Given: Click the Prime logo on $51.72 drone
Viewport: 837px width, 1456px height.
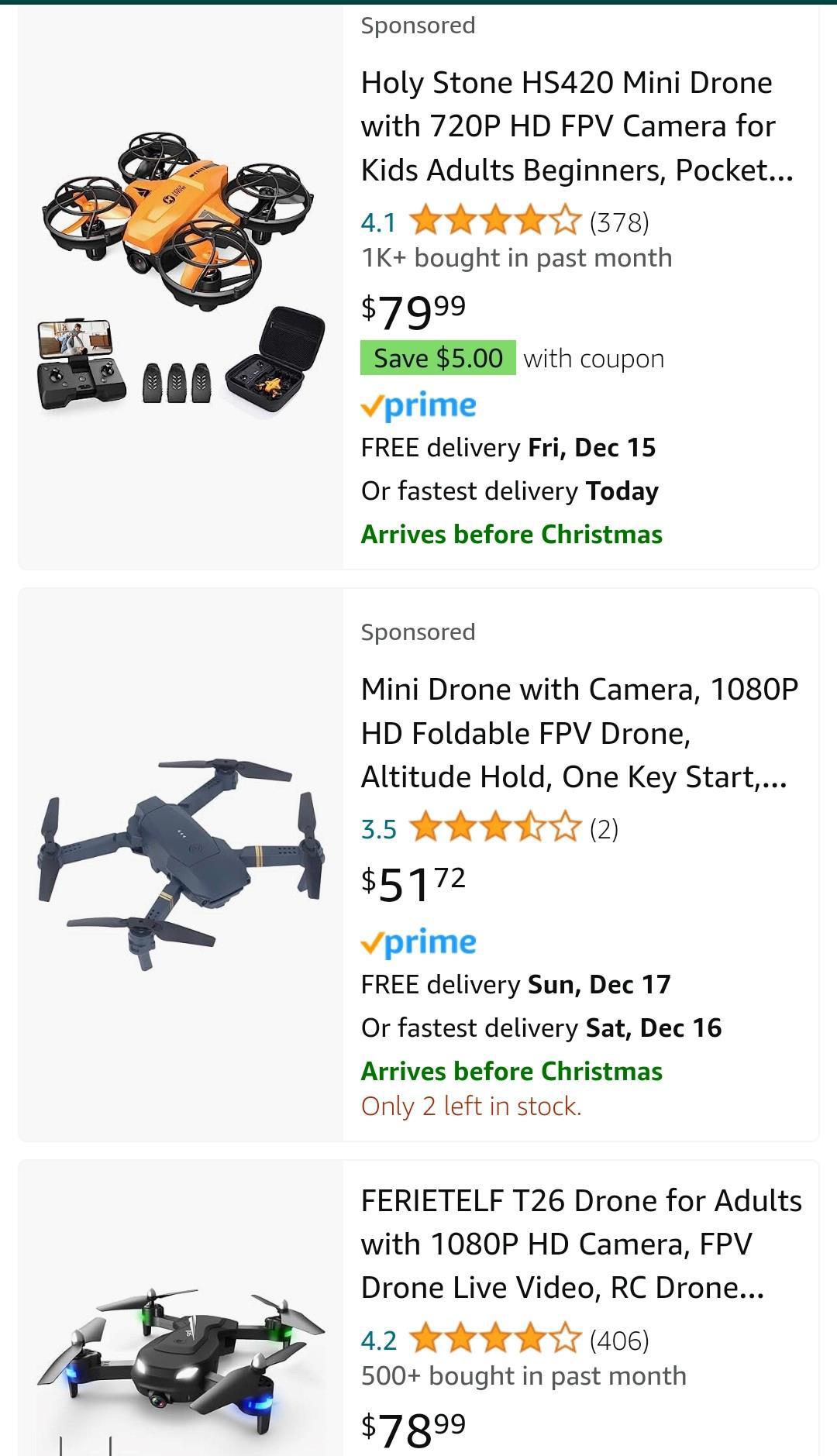Looking at the screenshot, I should pyautogui.click(x=418, y=942).
